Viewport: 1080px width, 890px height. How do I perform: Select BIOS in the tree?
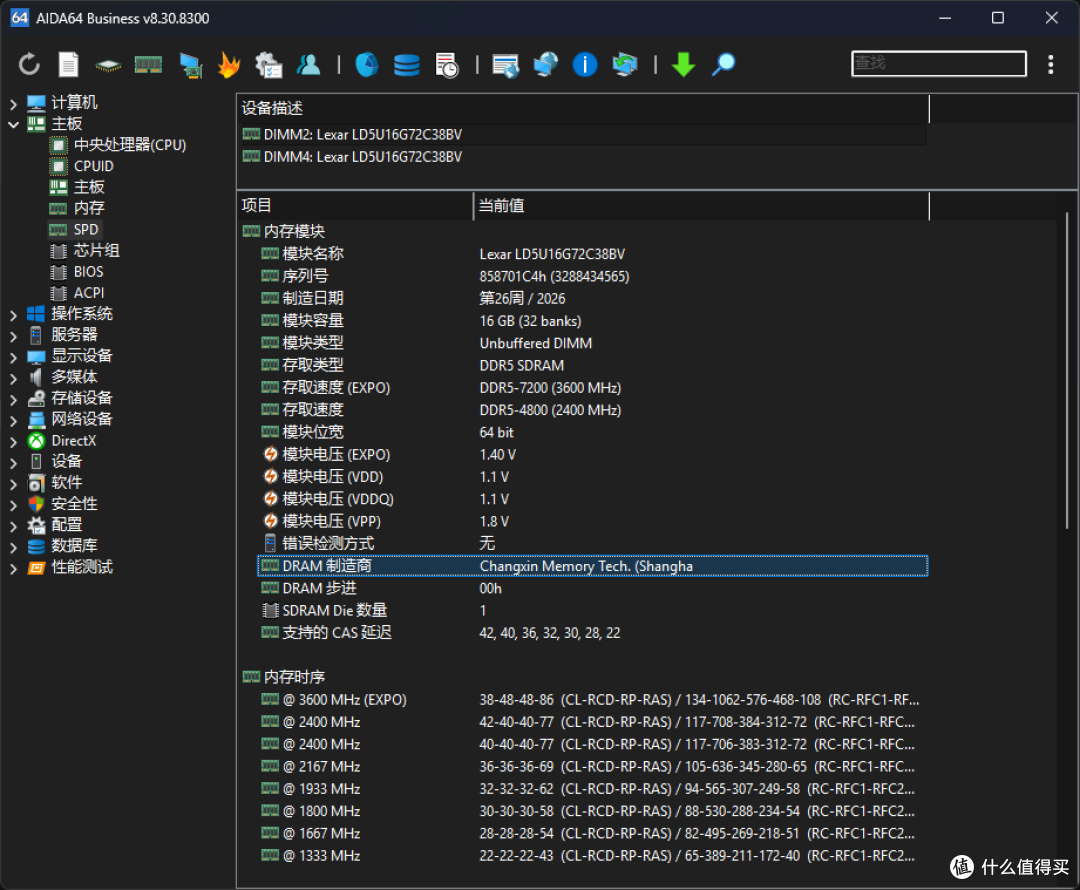pyautogui.click(x=88, y=271)
